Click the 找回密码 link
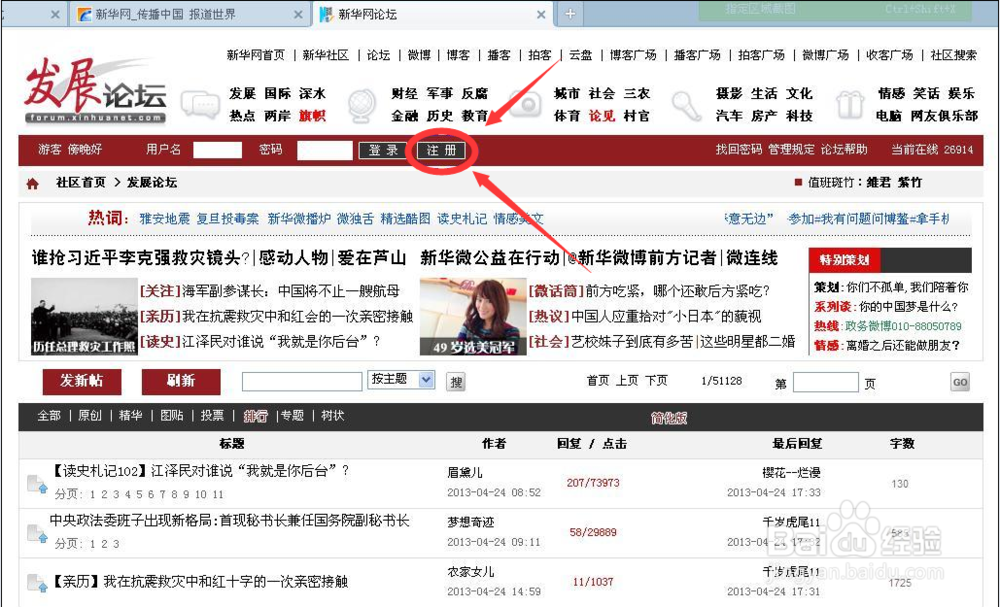Screen dimensions: 1000x607 (x=739, y=149)
